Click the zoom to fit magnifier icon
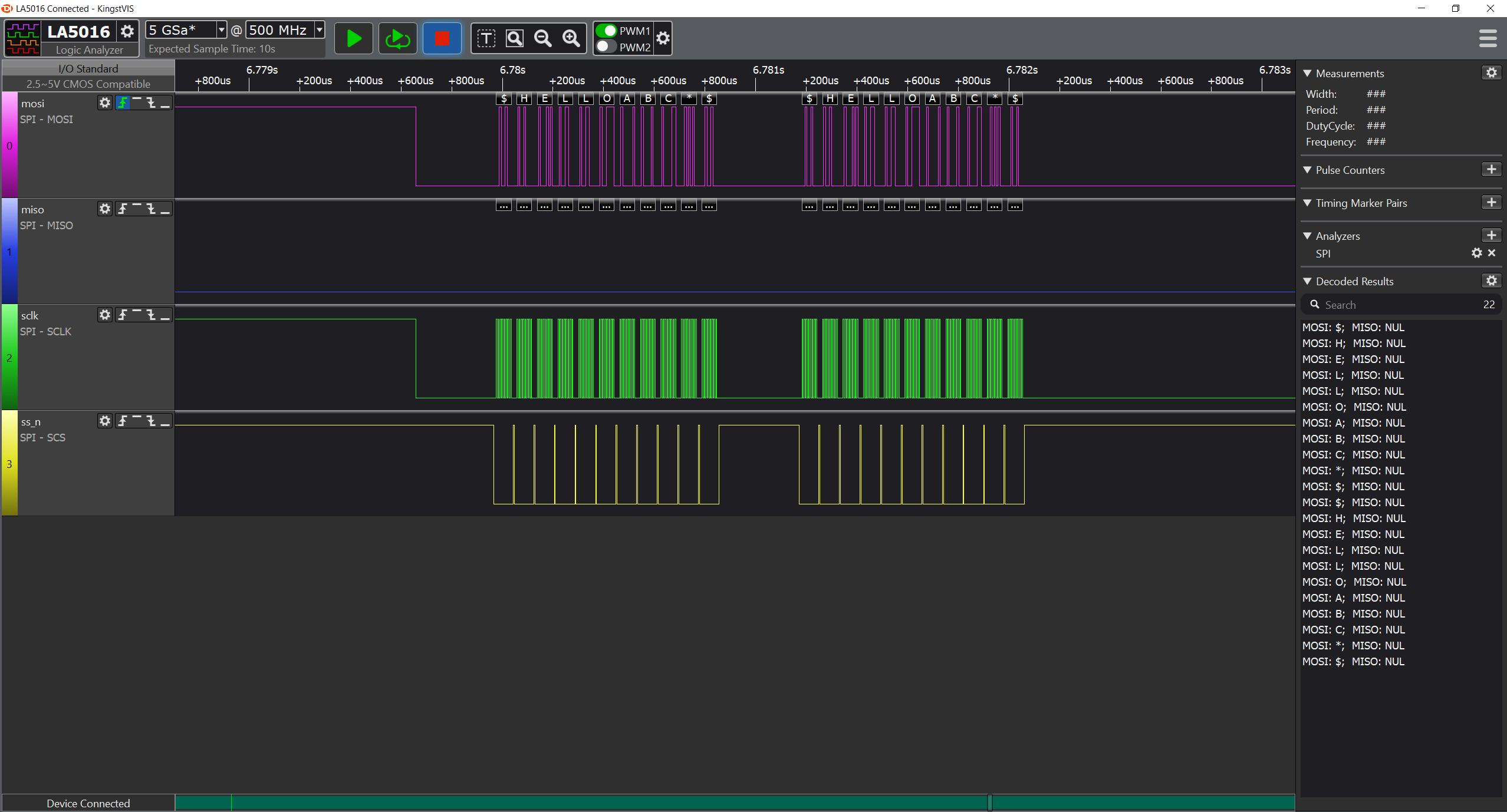1507x812 pixels. (x=515, y=39)
